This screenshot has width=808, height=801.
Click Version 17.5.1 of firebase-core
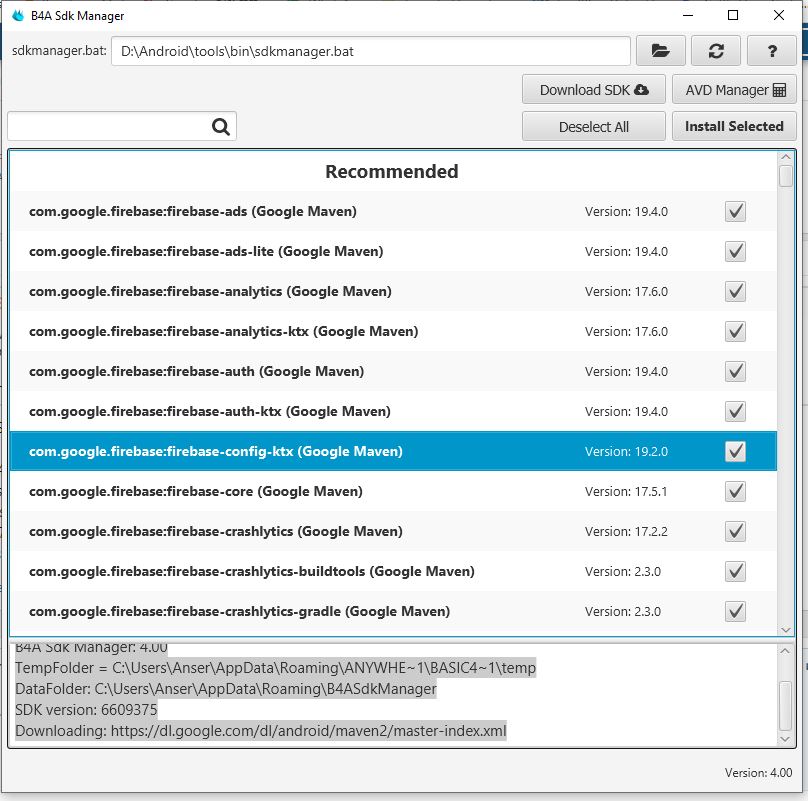626,491
